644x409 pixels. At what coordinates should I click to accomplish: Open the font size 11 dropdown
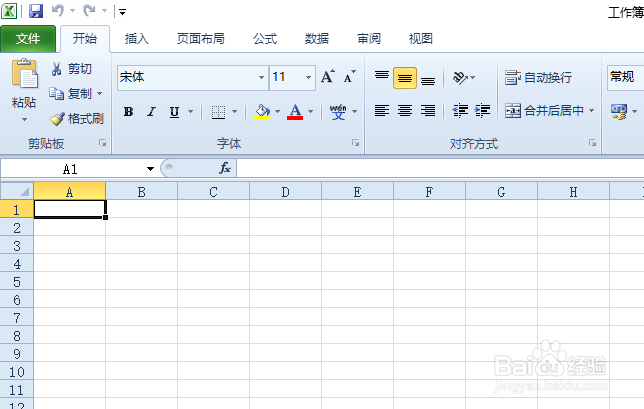[x=308, y=77]
